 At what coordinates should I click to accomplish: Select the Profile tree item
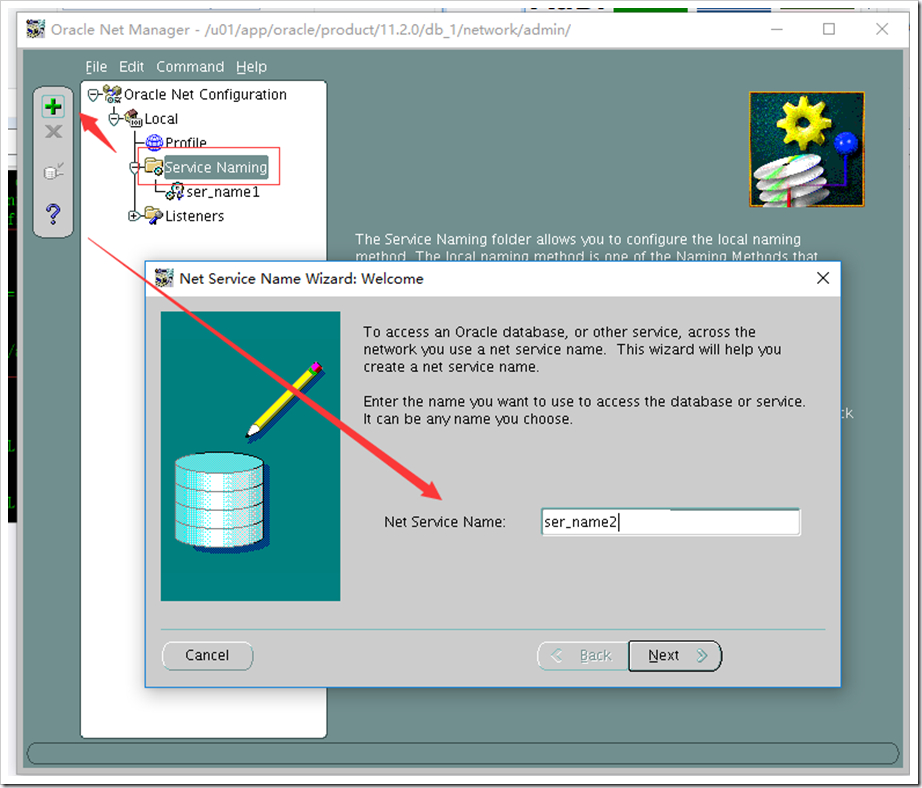186,143
